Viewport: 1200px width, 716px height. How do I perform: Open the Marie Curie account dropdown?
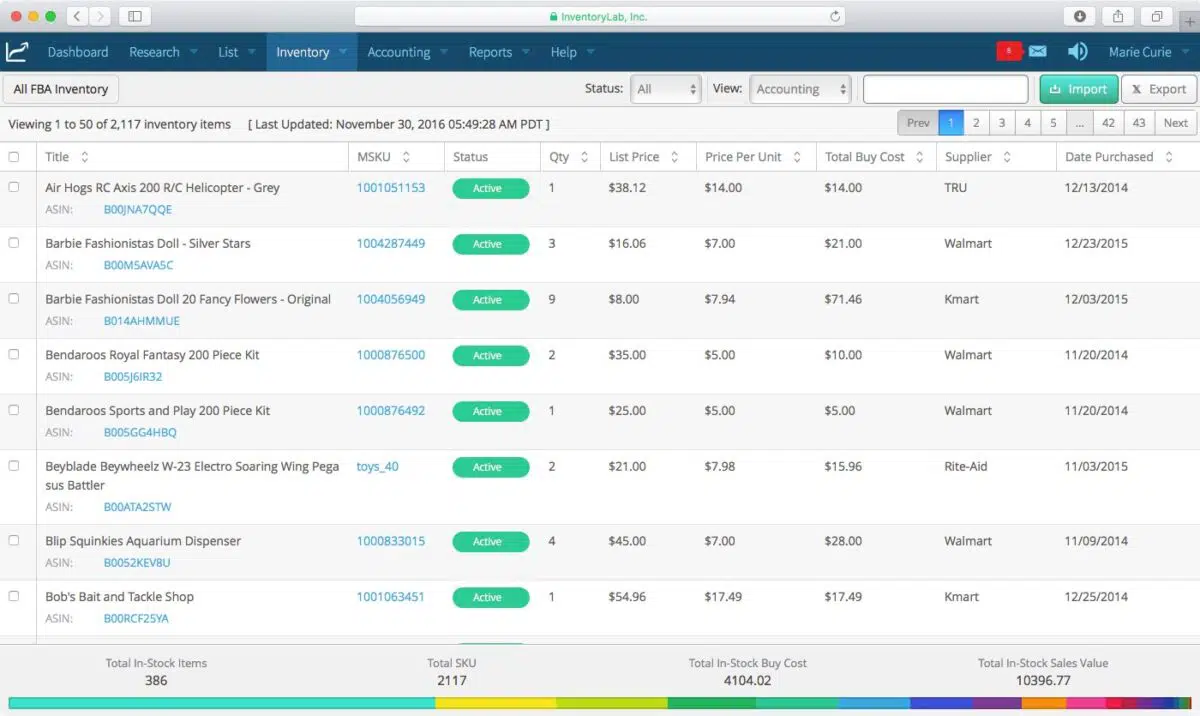click(x=1145, y=51)
